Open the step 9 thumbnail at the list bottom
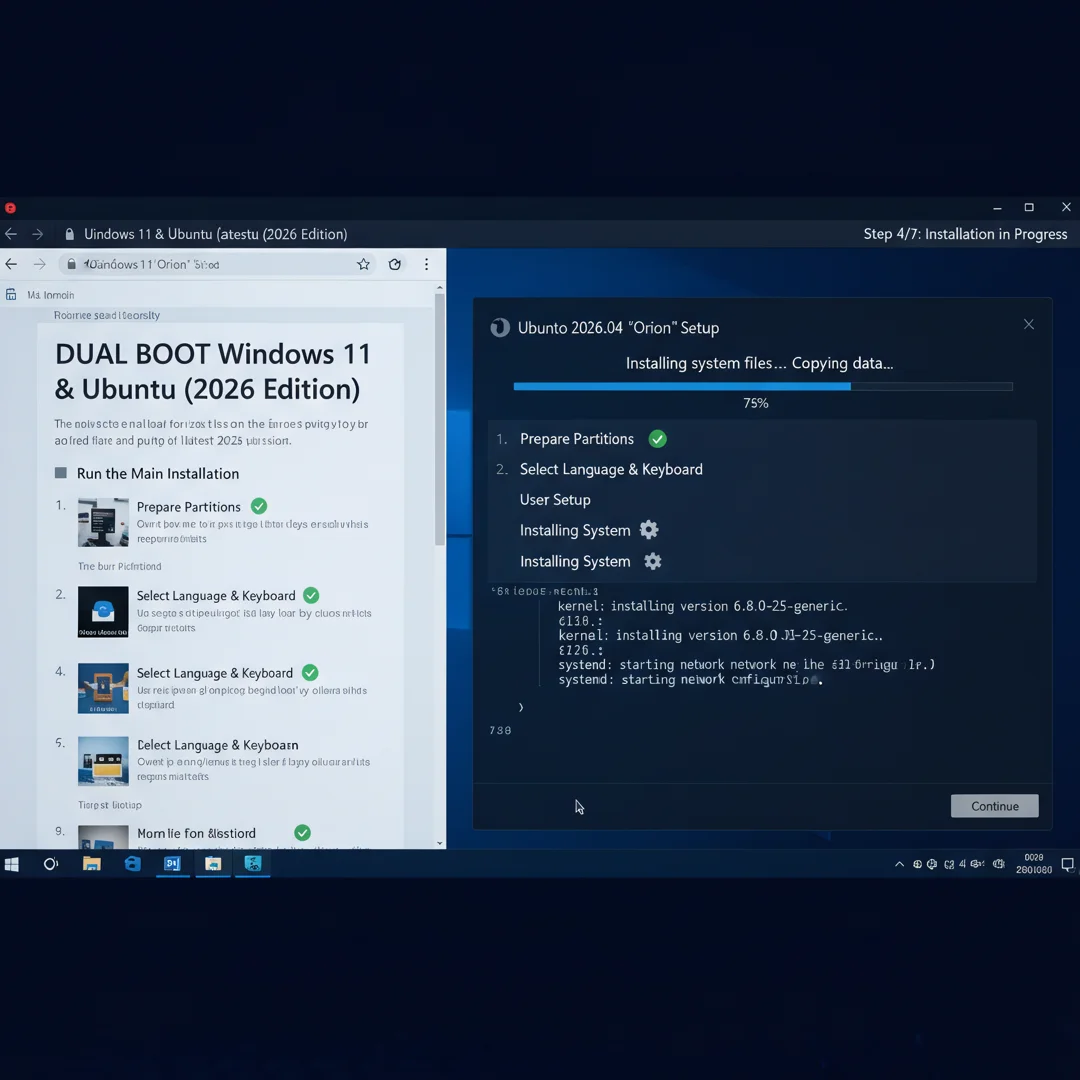 click(103, 837)
